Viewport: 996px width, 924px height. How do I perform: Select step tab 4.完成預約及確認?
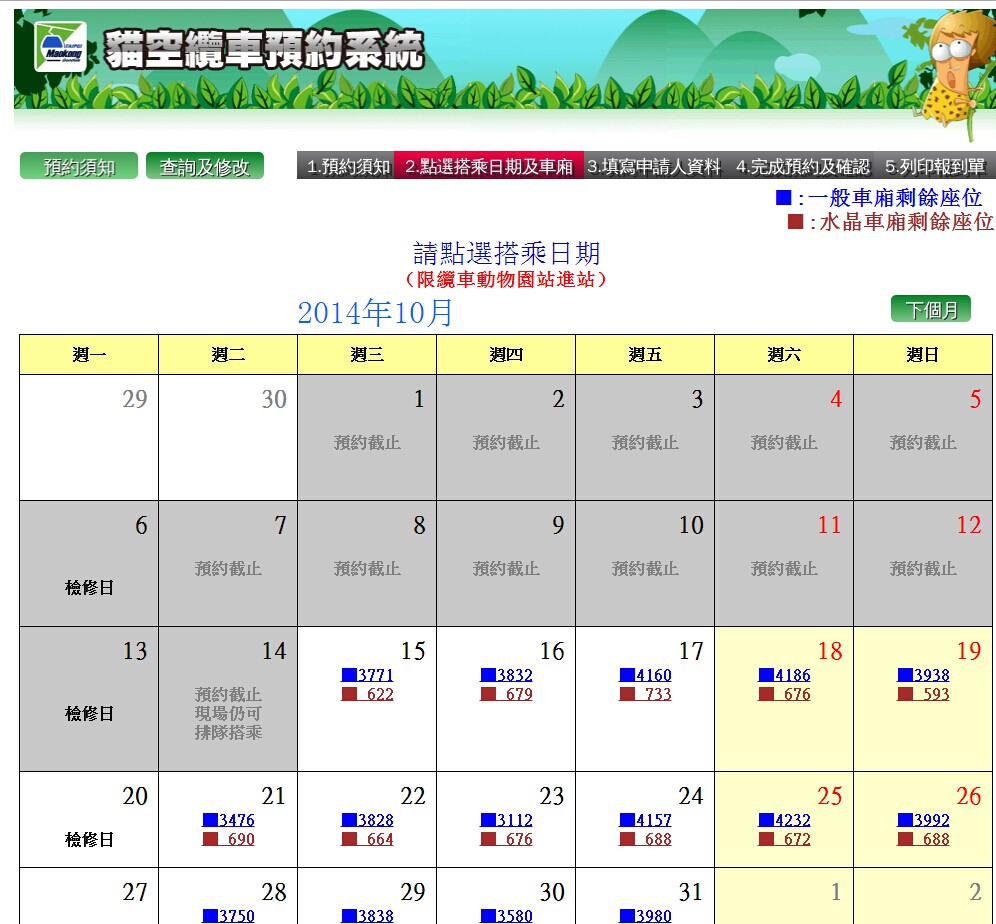(802, 166)
